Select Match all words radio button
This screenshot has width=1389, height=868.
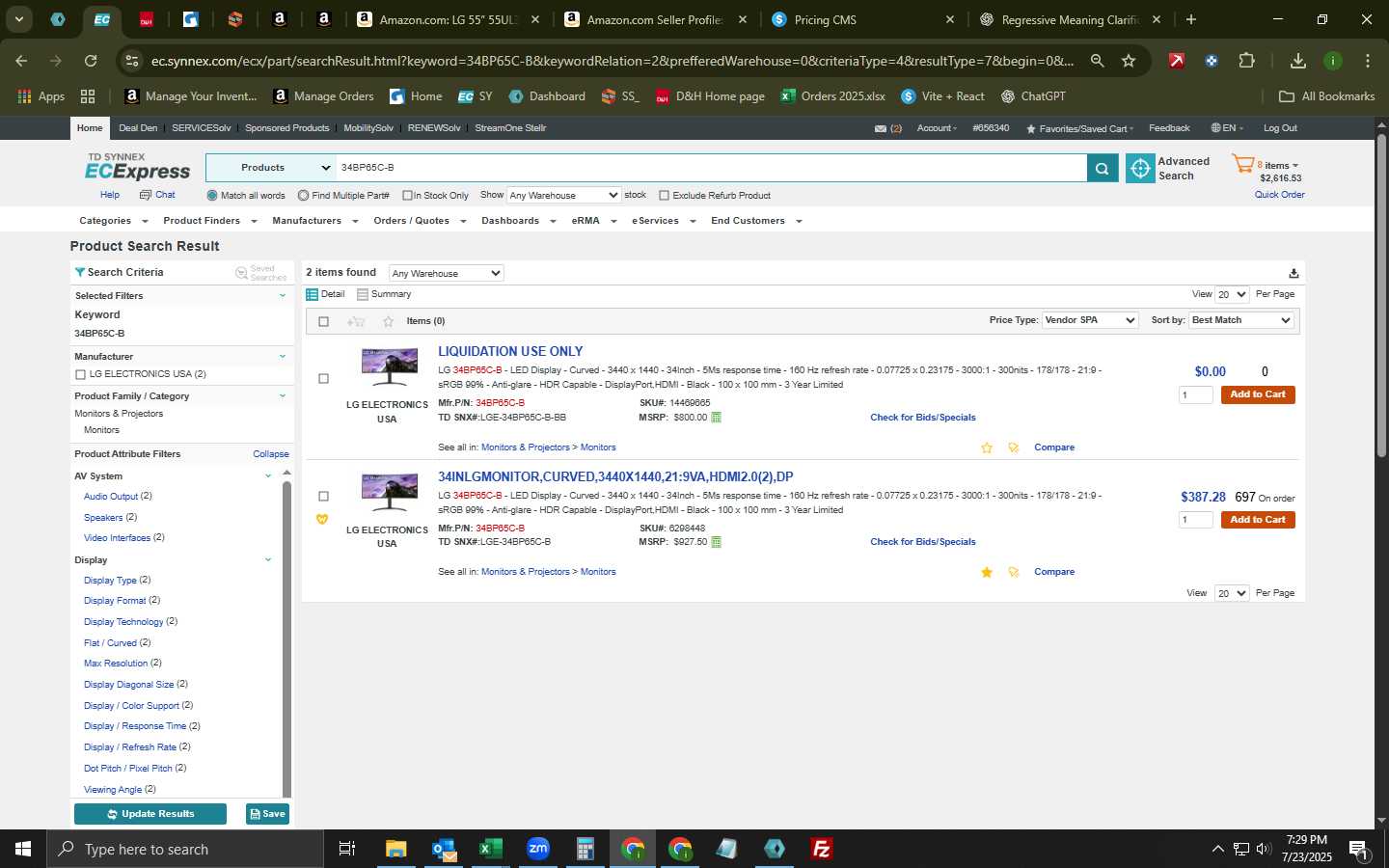pyautogui.click(x=212, y=195)
